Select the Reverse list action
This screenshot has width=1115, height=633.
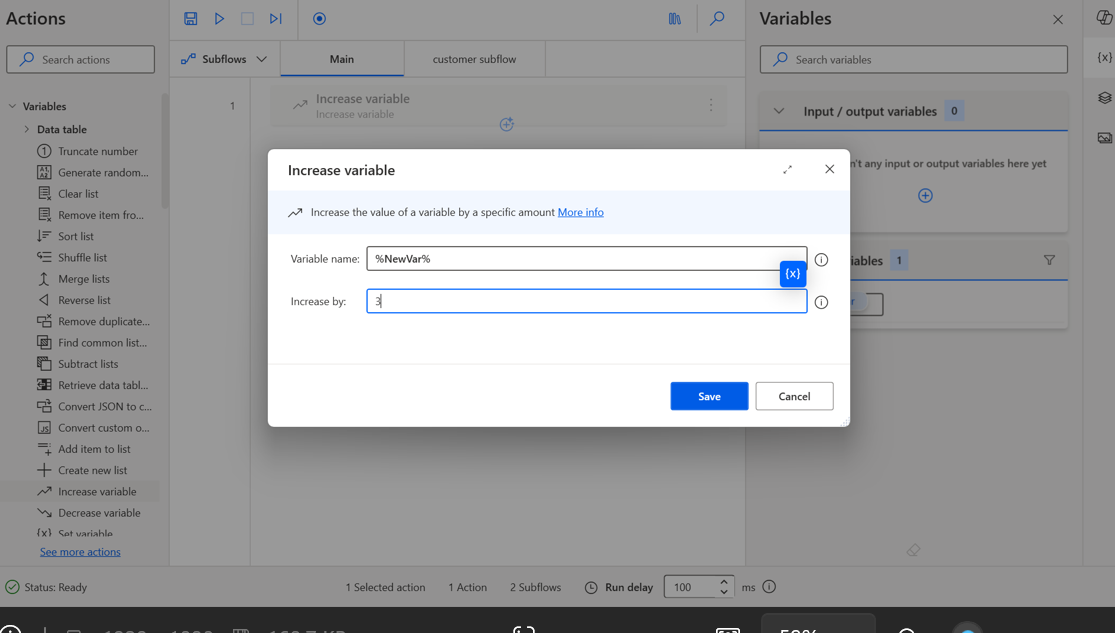pyautogui.click(x=74, y=300)
